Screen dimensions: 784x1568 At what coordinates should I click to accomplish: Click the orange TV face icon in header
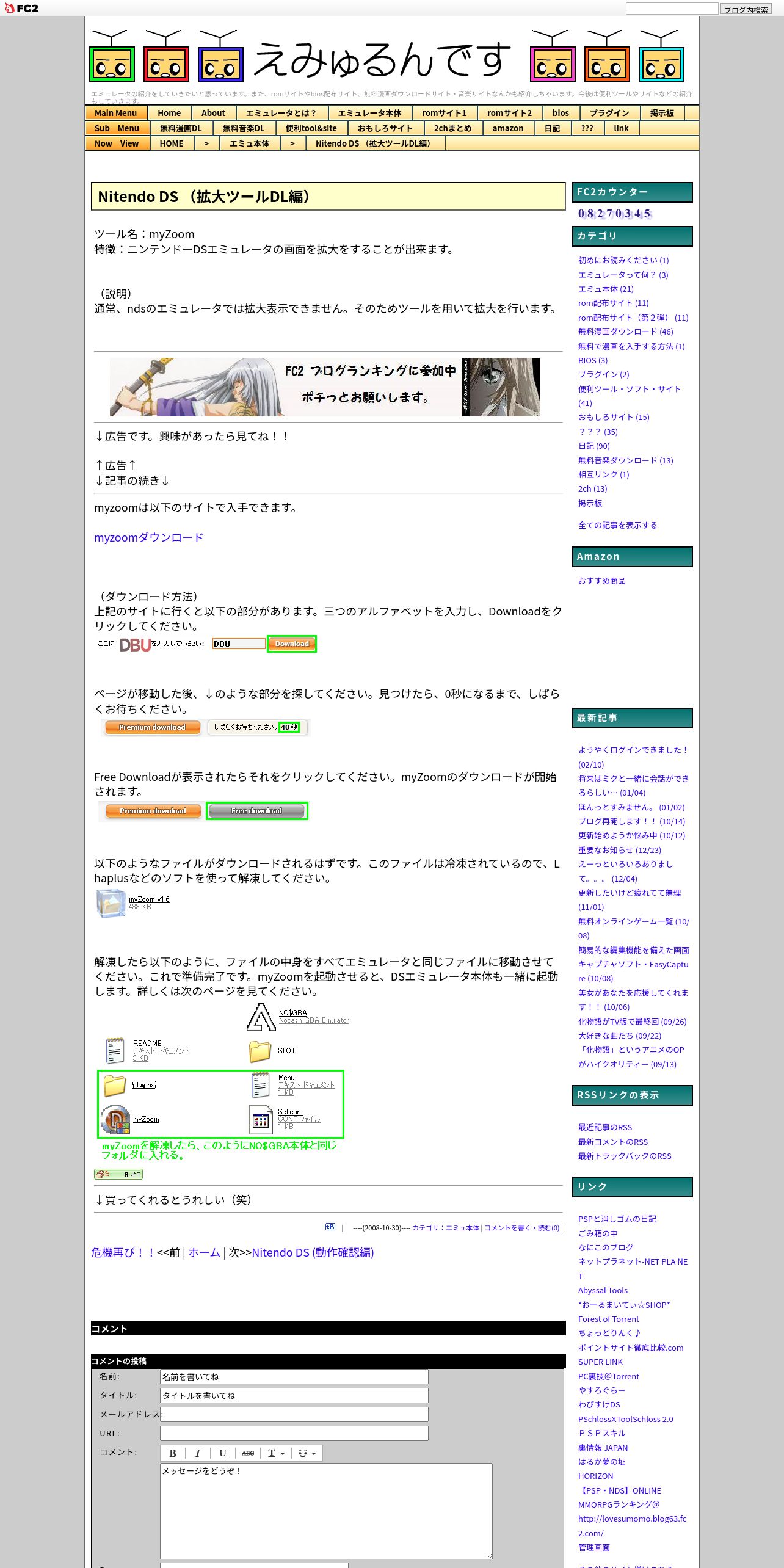(x=607, y=56)
